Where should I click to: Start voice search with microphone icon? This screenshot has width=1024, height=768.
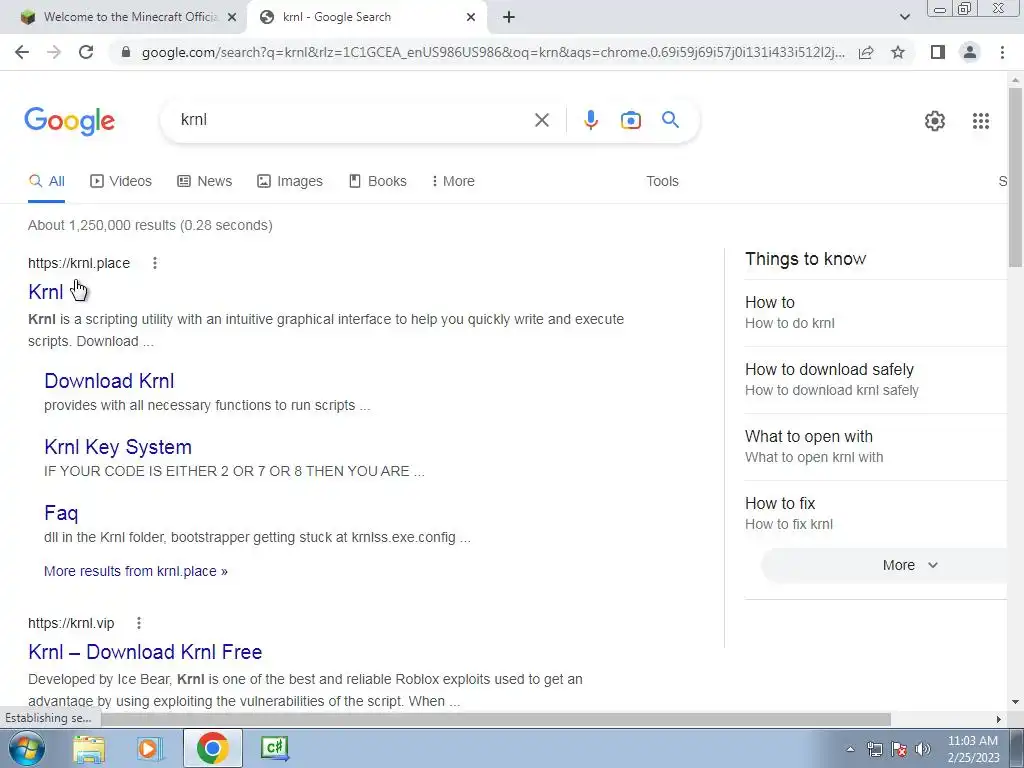pos(590,120)
